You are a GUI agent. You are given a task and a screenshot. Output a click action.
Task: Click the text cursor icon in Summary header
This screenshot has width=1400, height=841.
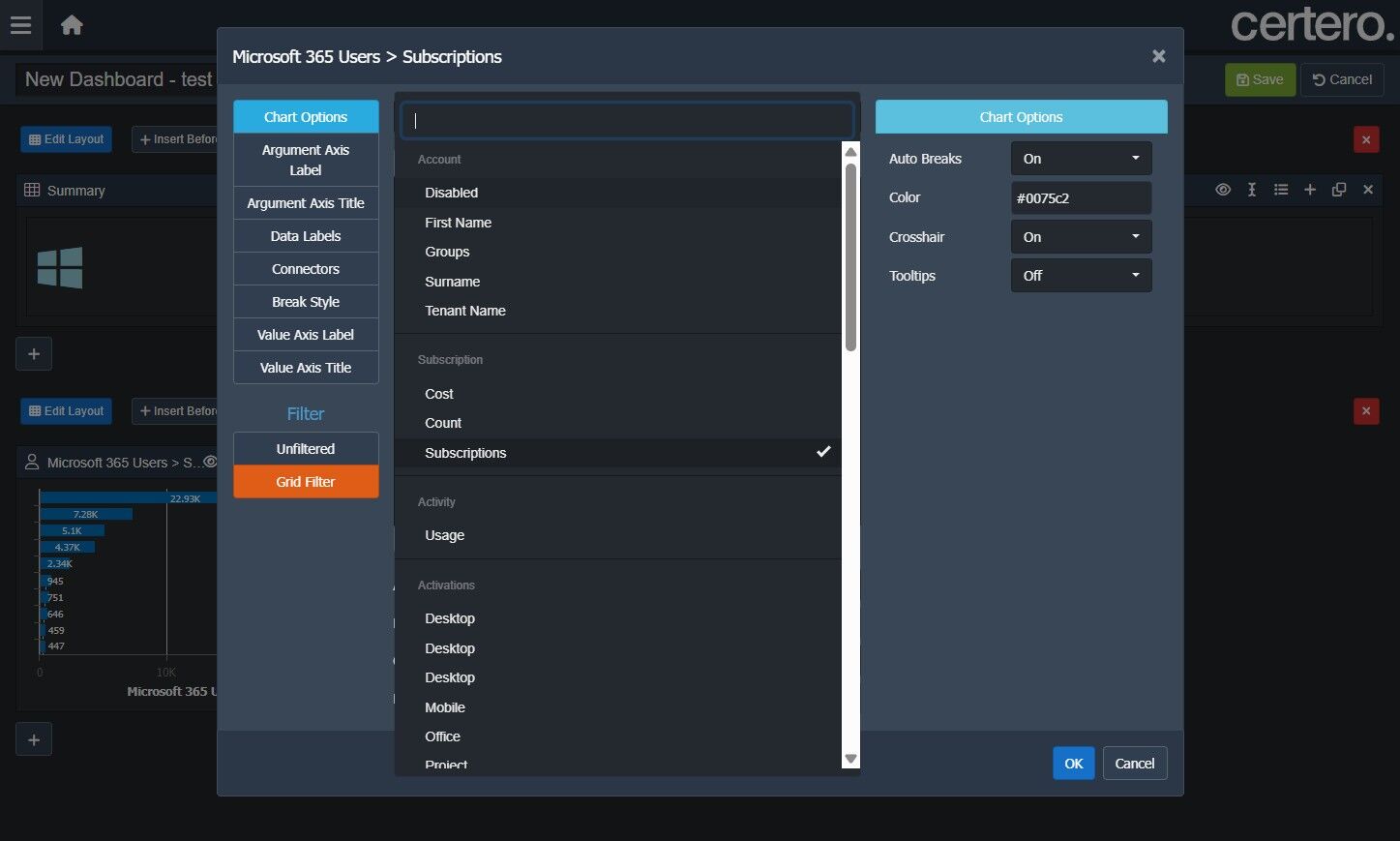point(1252,190)
